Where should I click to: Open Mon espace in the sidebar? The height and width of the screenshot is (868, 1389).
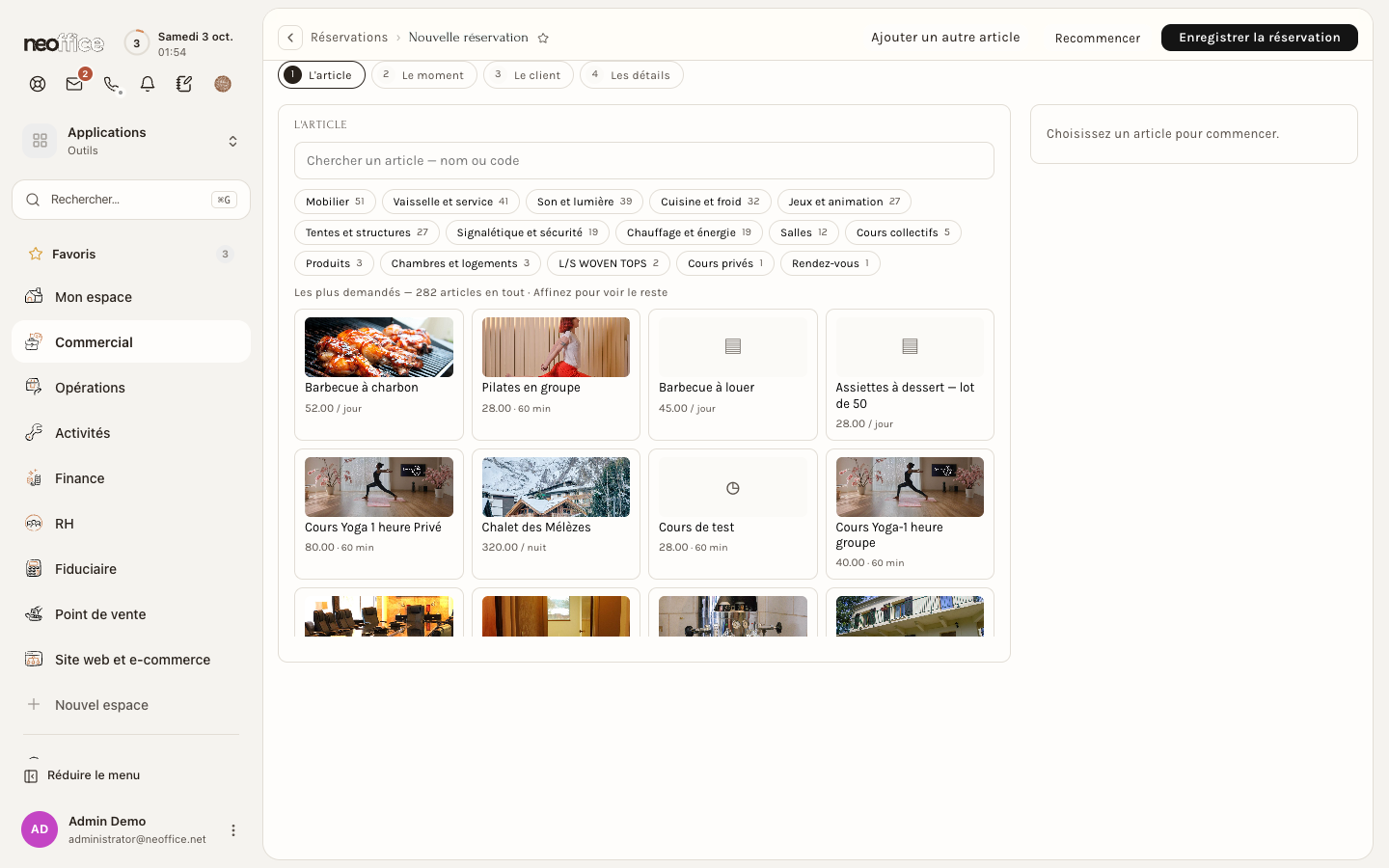point(131,297)
